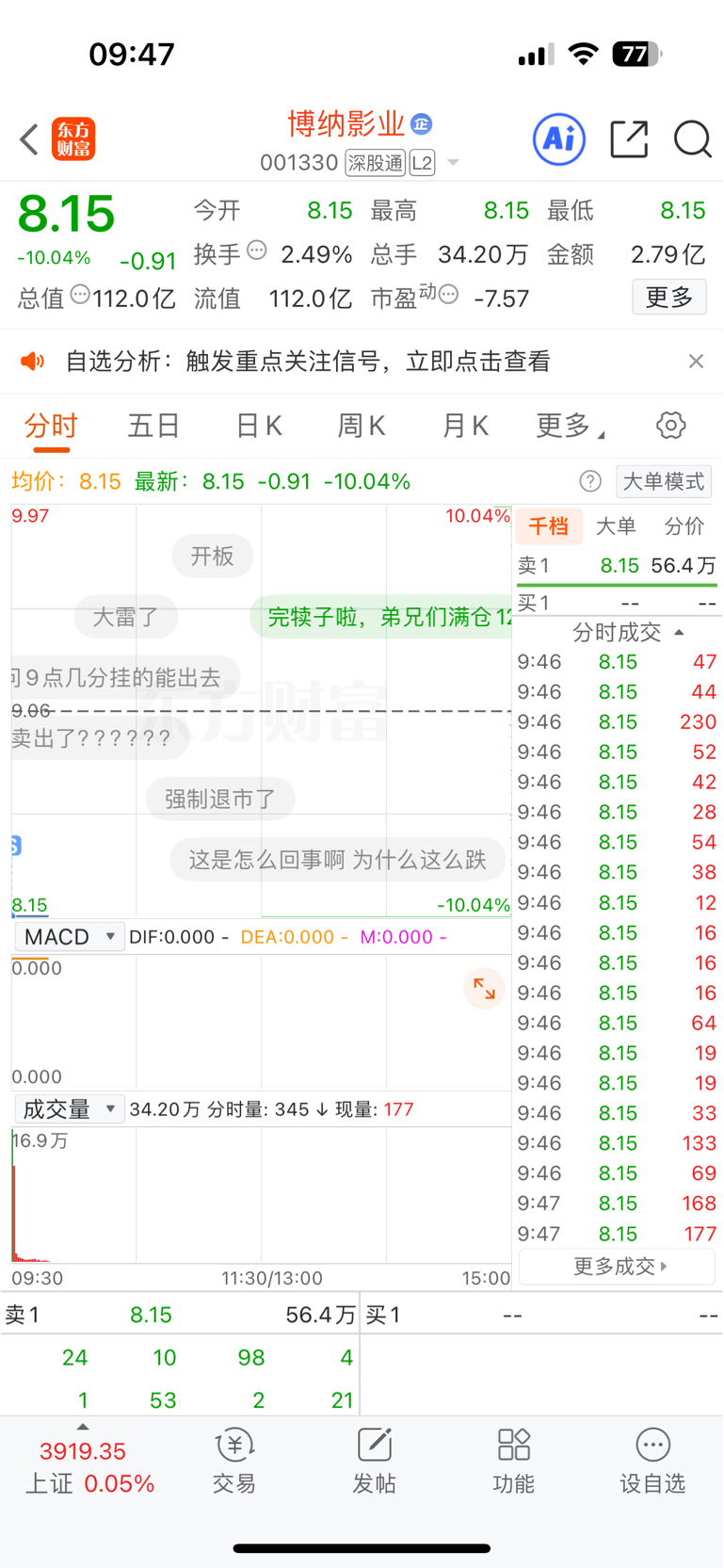
Task: Open the Ai assistant icon
Action: (x=559, y=139)
